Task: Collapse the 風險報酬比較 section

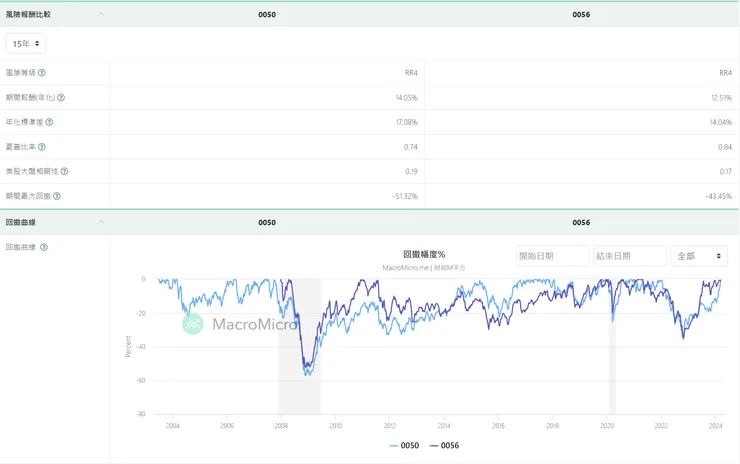Action: tap(101, 15)
